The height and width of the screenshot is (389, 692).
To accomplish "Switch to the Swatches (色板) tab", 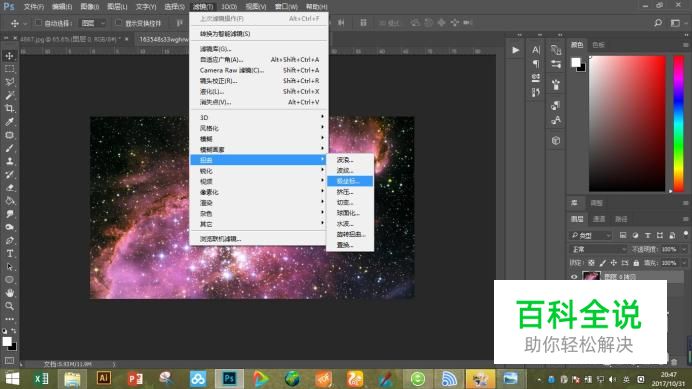I will tap(598, 45).
